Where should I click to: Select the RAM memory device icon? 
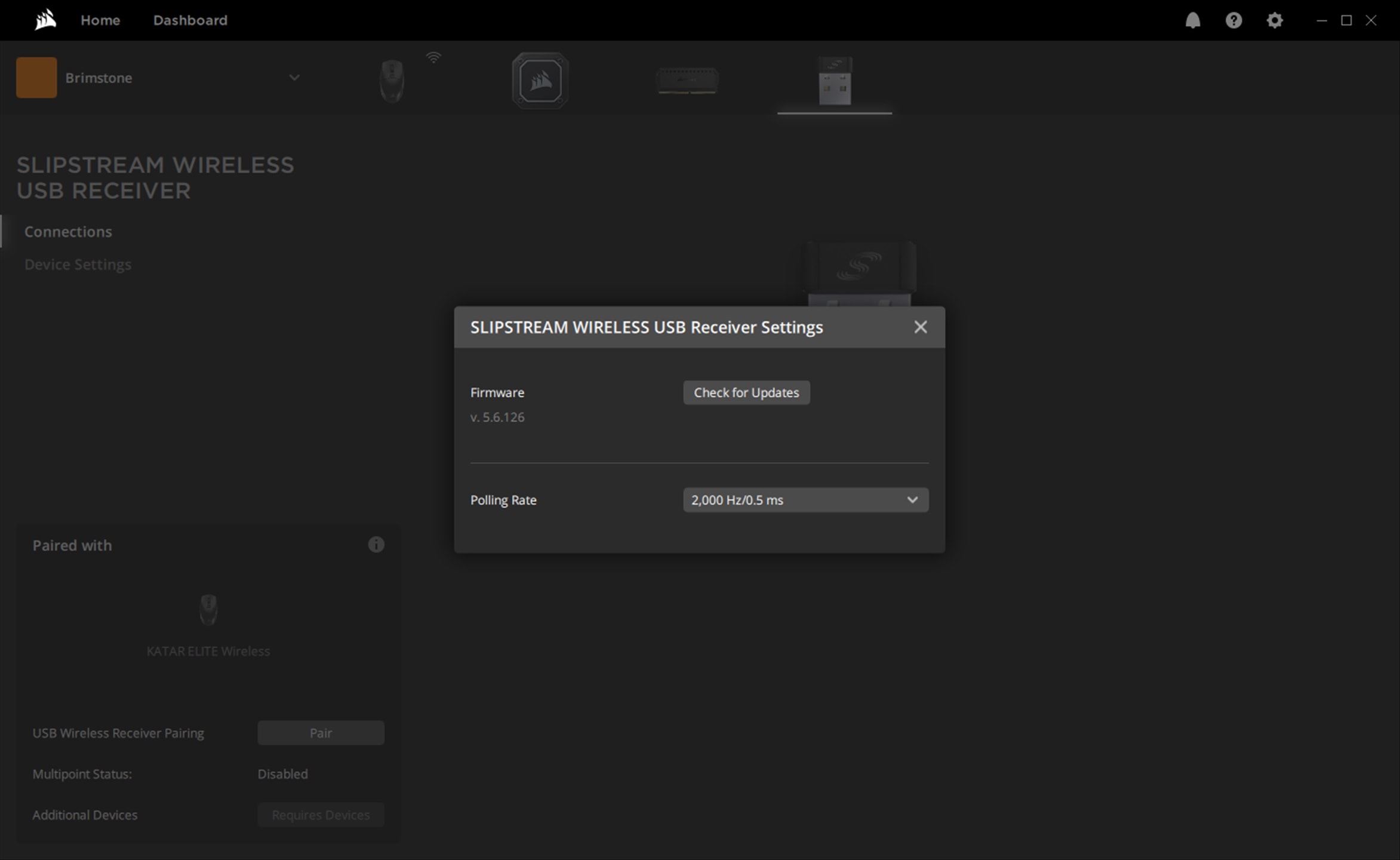click(687, 81)
